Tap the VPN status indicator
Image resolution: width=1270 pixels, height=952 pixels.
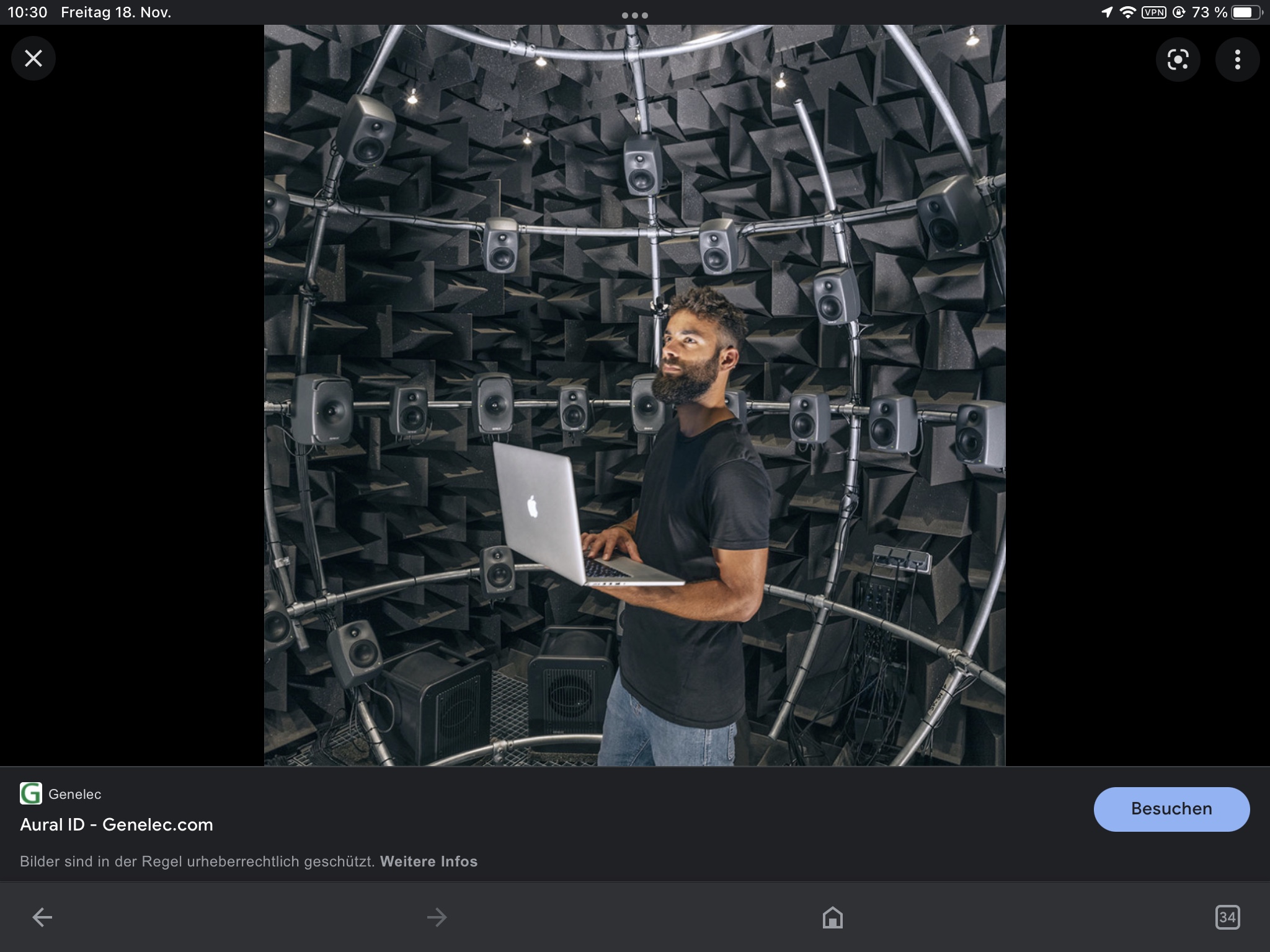[1154, 12]
